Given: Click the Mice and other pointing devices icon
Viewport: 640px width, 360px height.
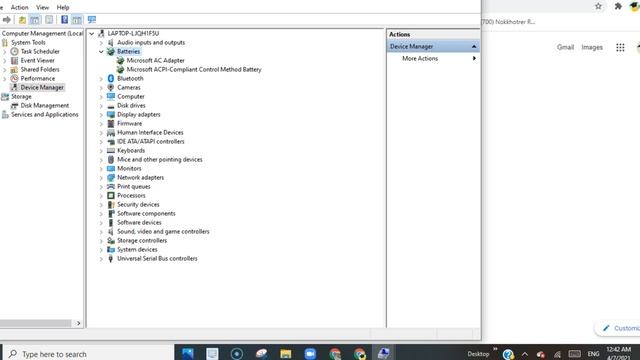Looking at the screenshot, I should 111,160.
